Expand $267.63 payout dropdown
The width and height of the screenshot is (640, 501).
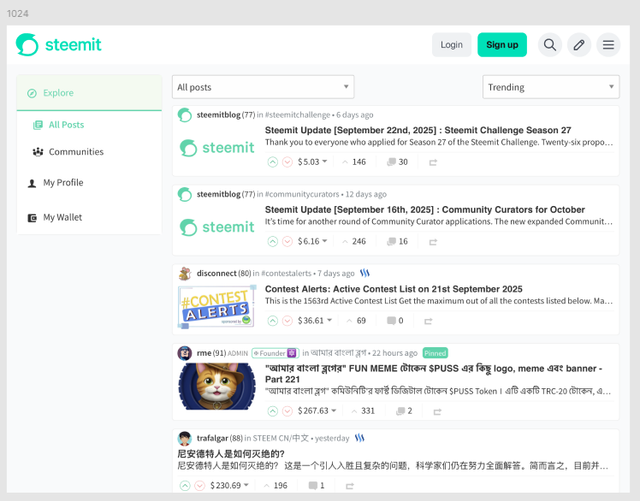[x=317, y=410]
